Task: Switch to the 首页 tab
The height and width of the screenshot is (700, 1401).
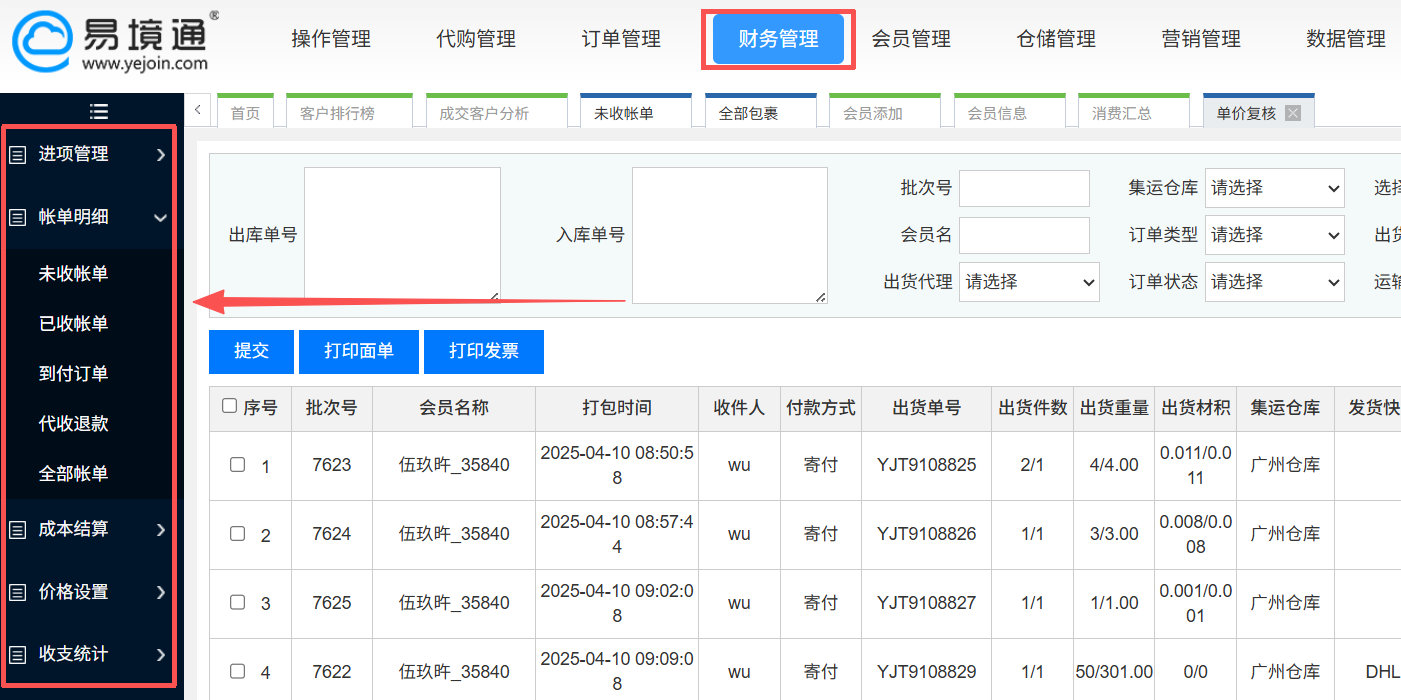Action: pyautogui.click(x=245, y=113)
